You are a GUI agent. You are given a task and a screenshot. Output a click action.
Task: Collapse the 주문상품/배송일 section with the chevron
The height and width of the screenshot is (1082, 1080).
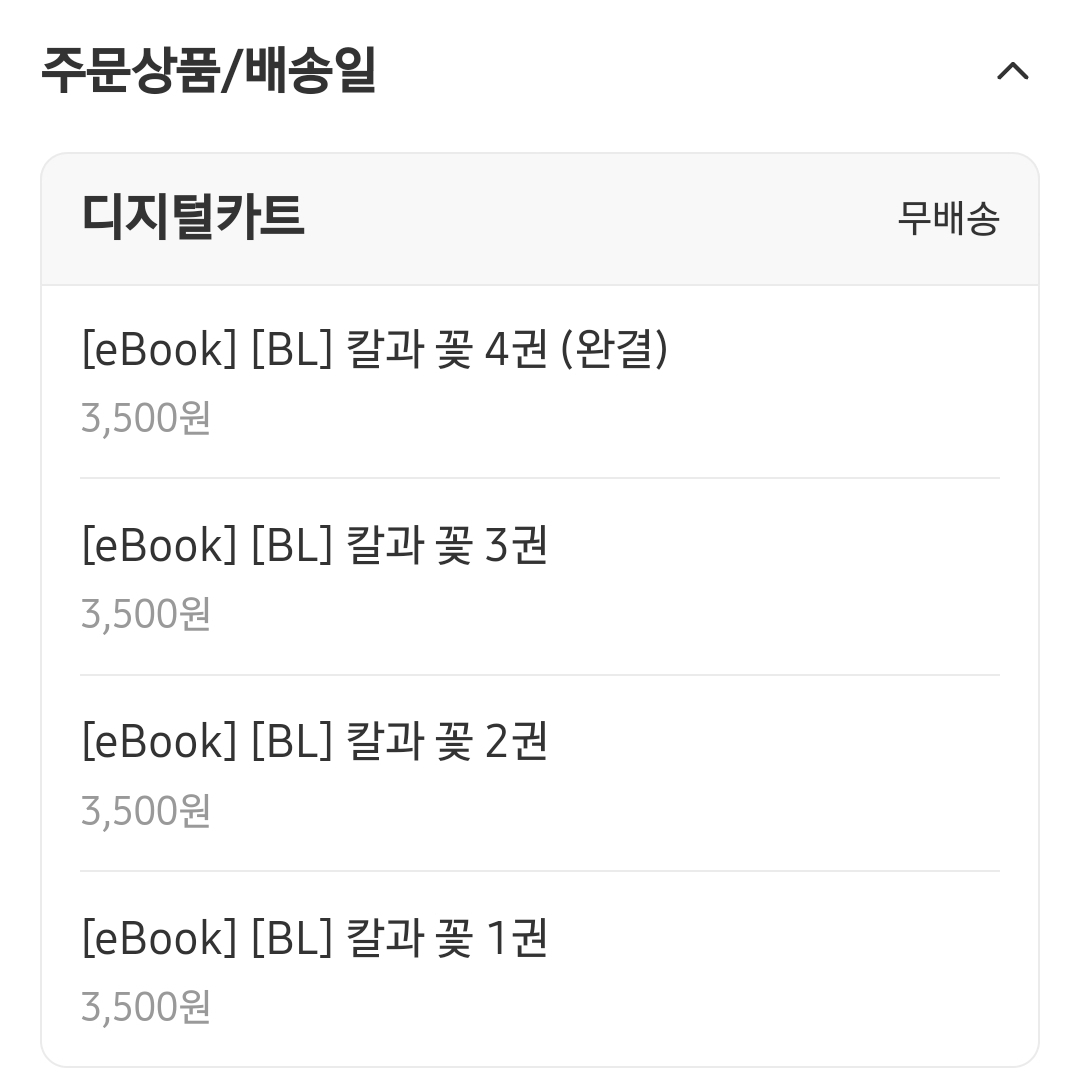pyautogui.click(x=1012, y=70)
